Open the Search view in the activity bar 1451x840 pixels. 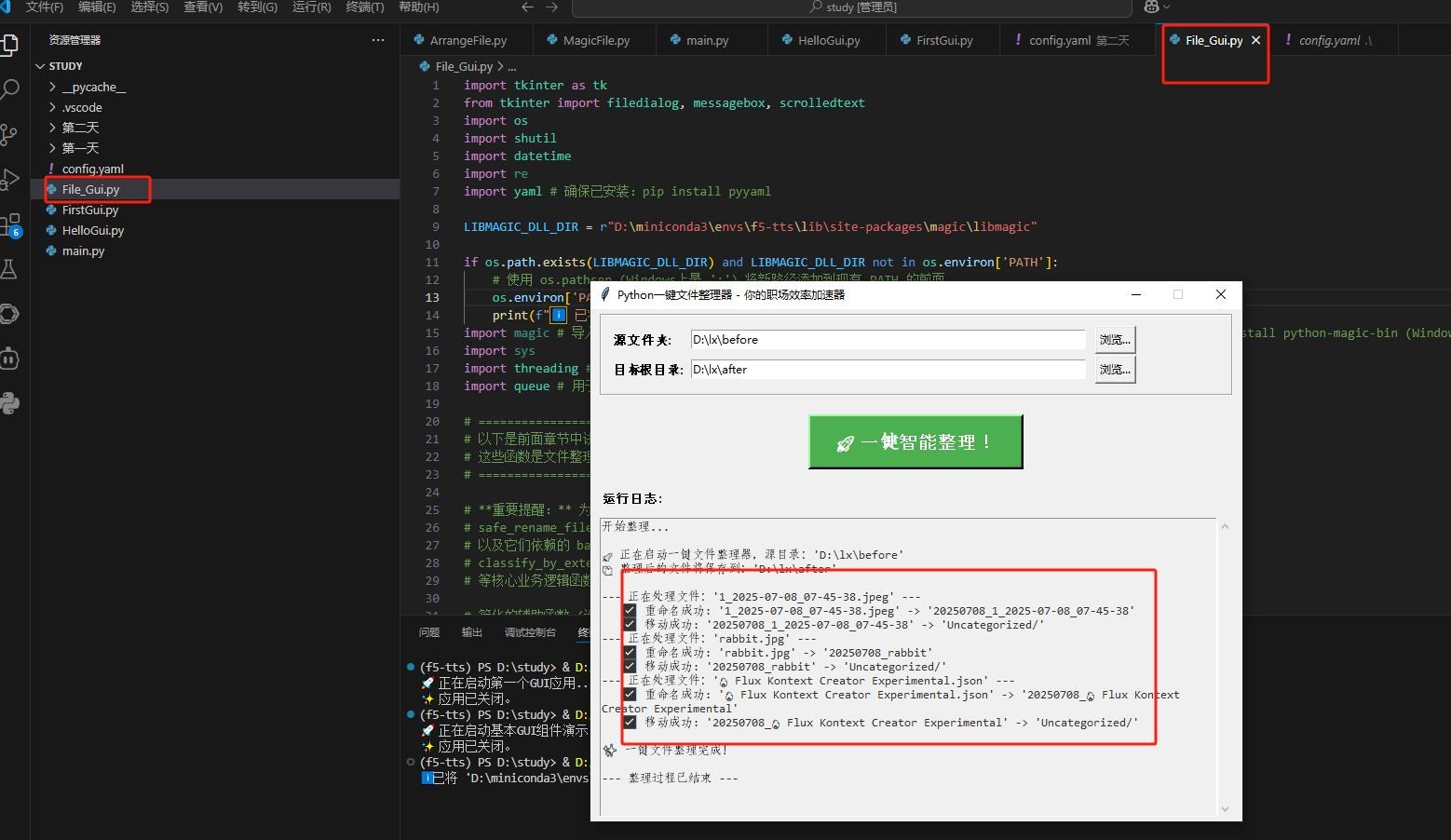click(9, 89)
